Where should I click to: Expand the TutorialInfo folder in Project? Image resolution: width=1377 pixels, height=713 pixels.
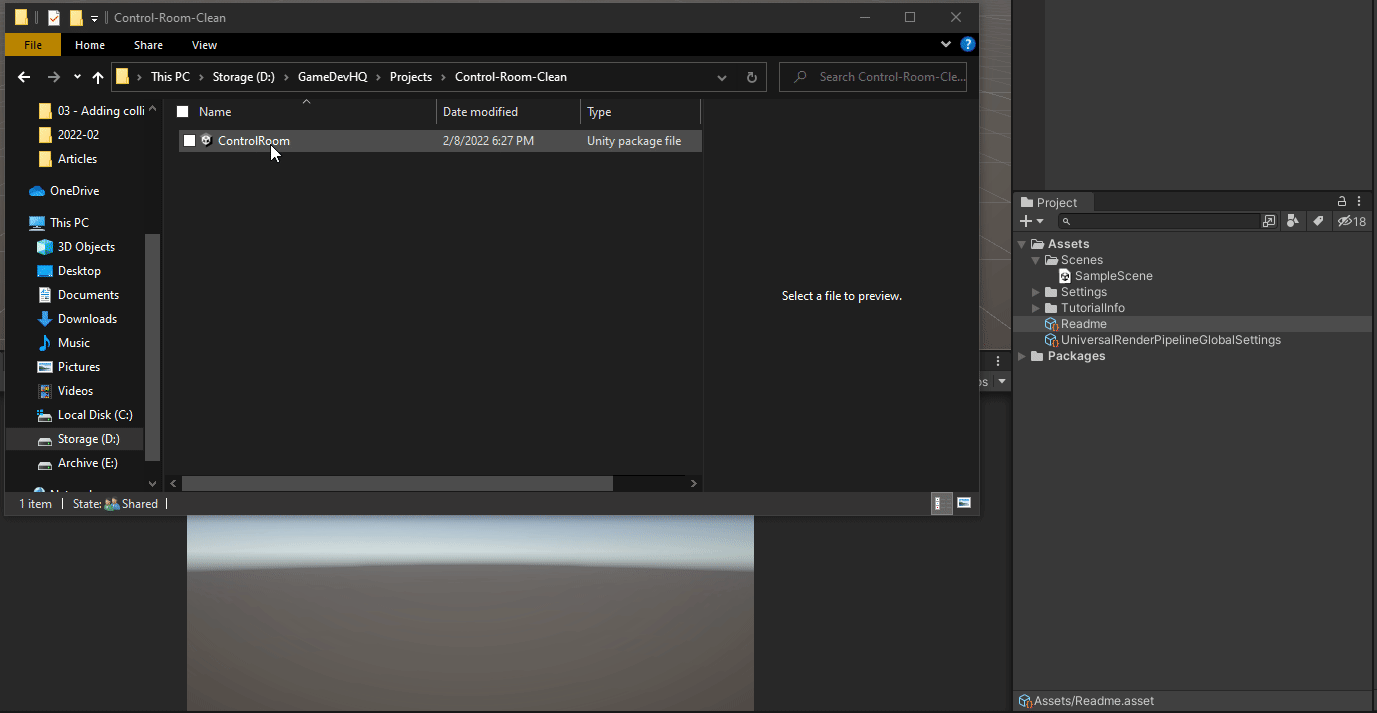pyautogui.click(x=1036, y=308)
